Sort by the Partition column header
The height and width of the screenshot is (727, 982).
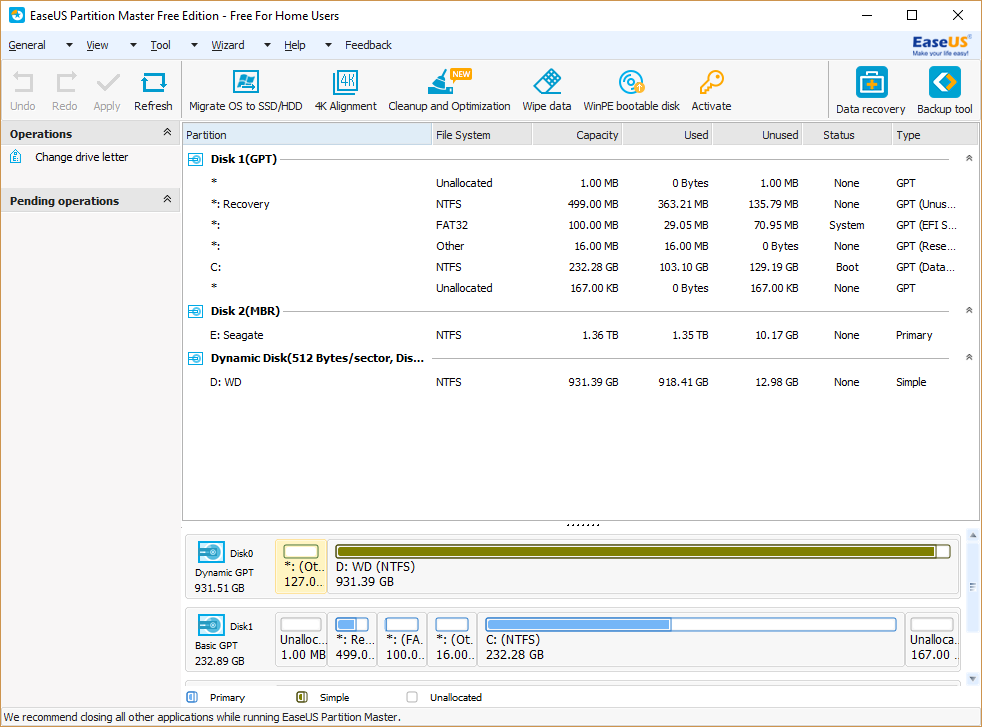(x=307, y=135)
